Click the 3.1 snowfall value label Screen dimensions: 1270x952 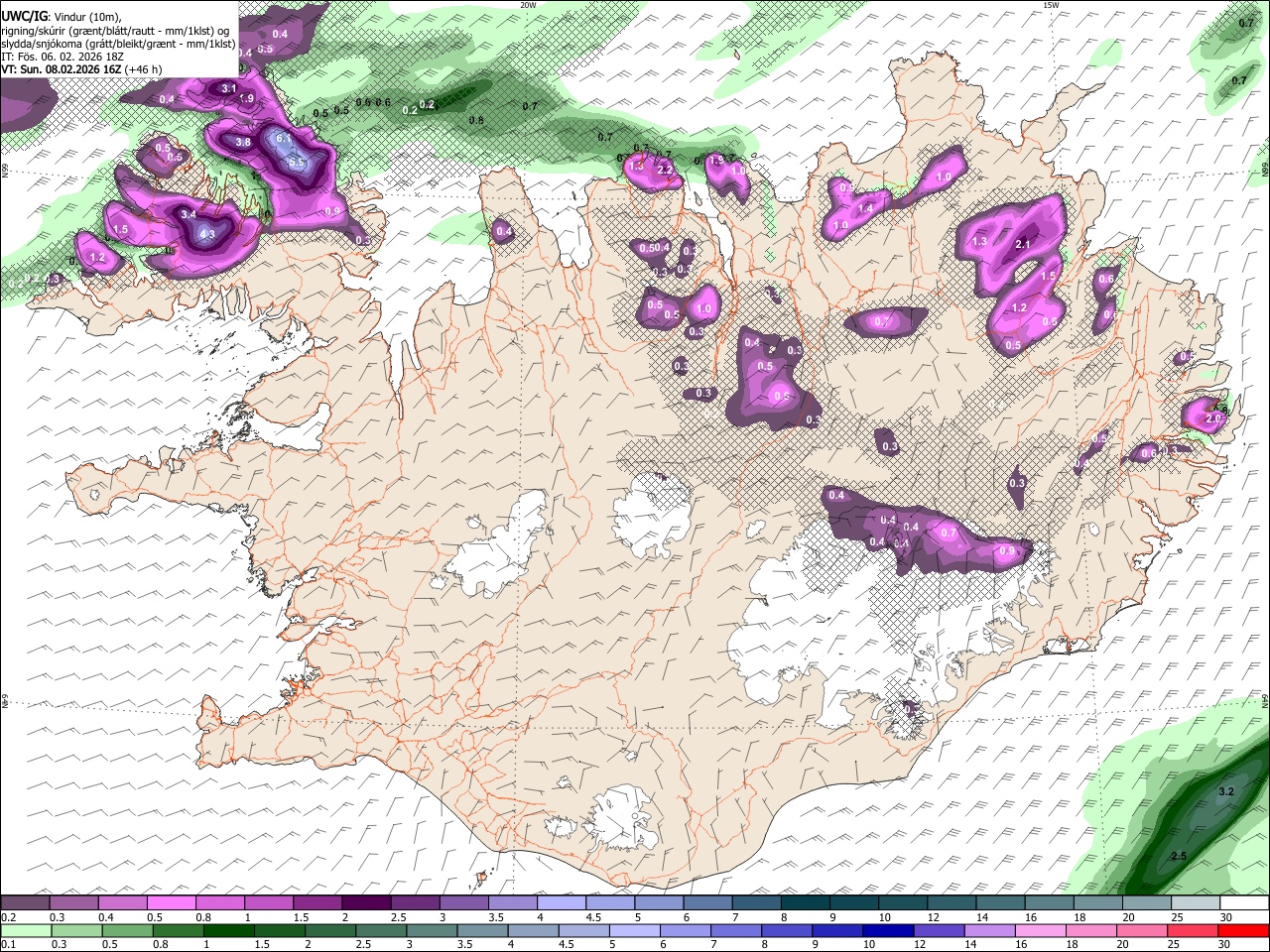point(229,89)
